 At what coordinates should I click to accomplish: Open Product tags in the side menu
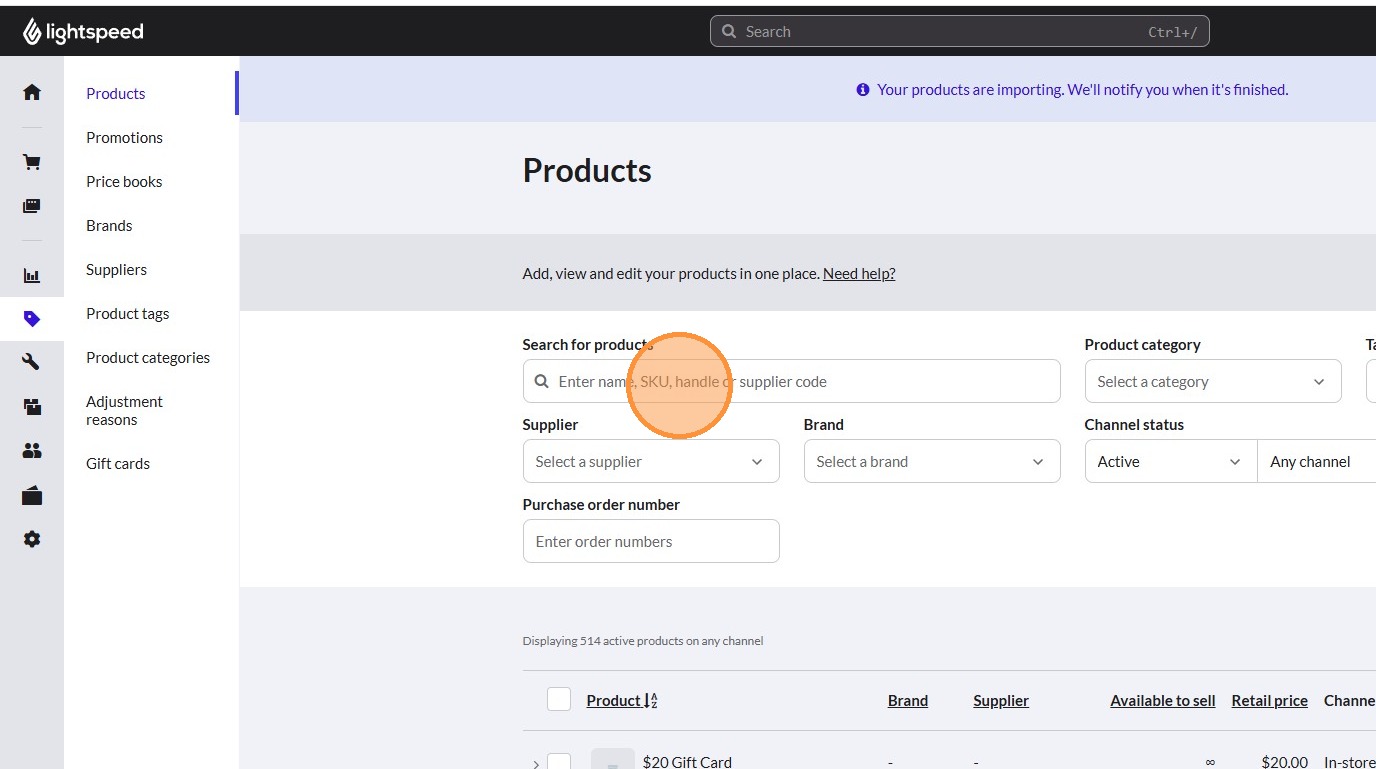pyautogui.click(x=128, y=314)
